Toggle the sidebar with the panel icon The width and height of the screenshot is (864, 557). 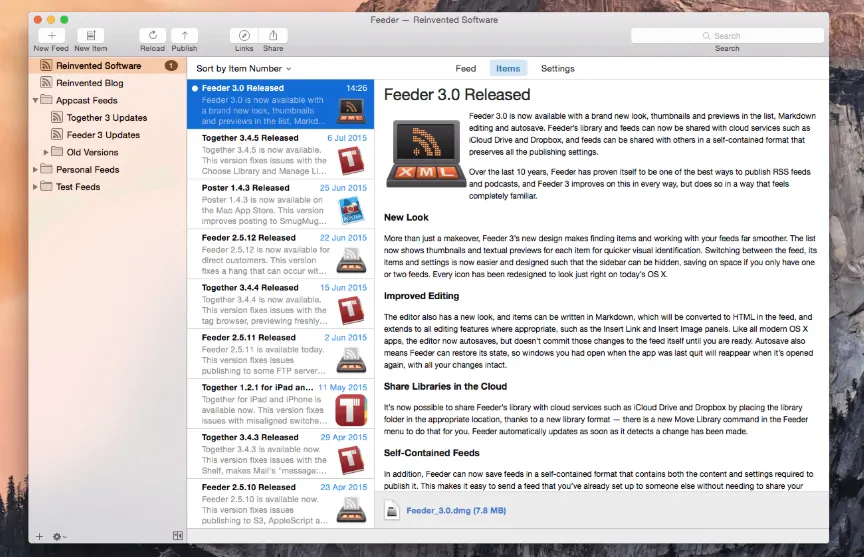click(x=177, y=536)
